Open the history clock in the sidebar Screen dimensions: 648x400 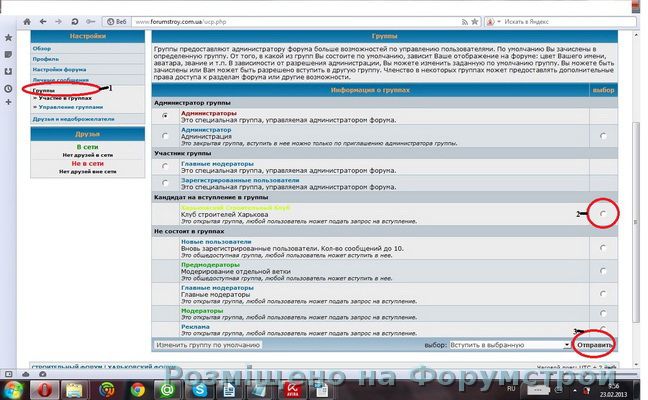click(8, 86)
